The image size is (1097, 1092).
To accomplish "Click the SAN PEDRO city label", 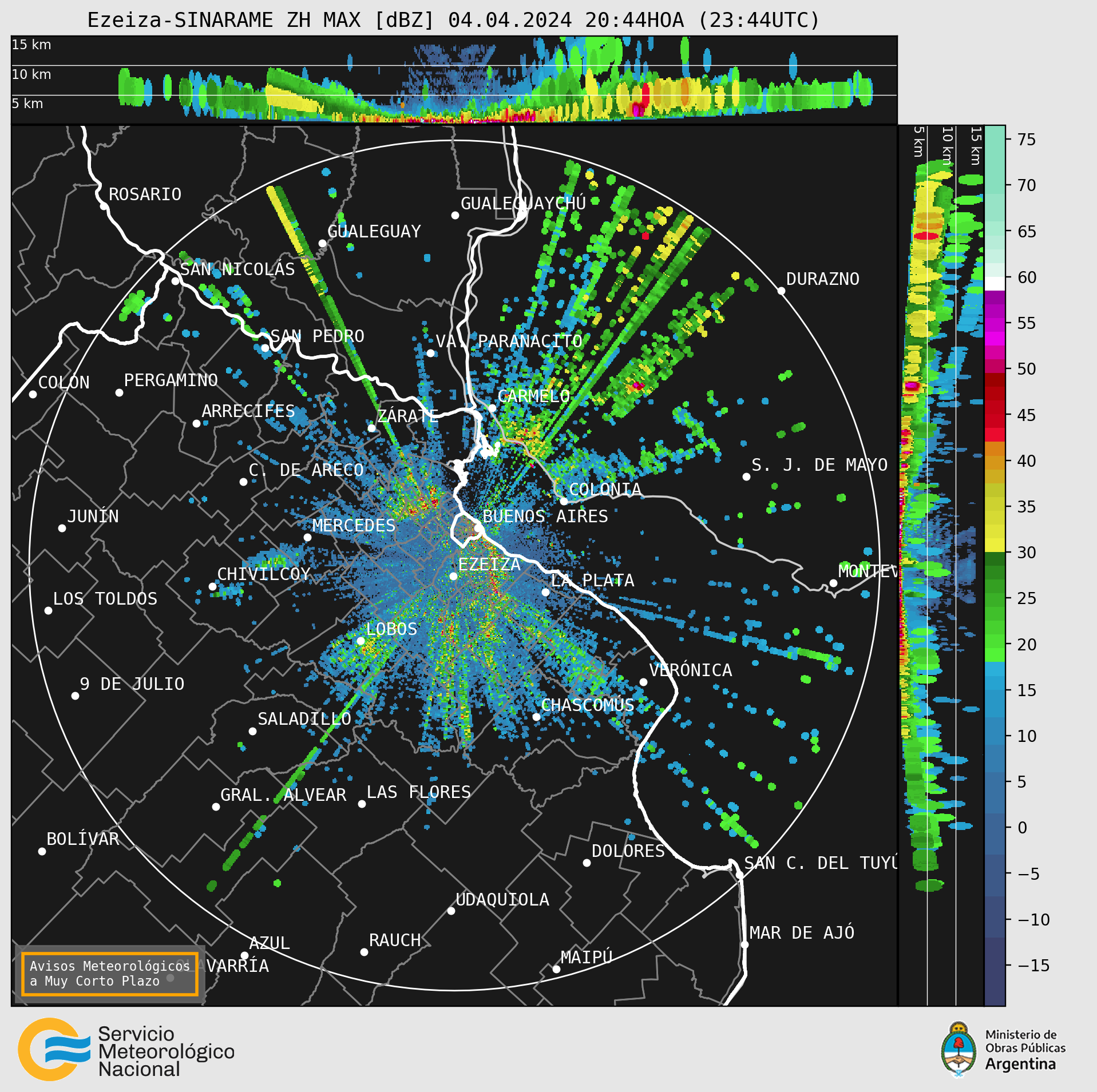I will (317, 336).
